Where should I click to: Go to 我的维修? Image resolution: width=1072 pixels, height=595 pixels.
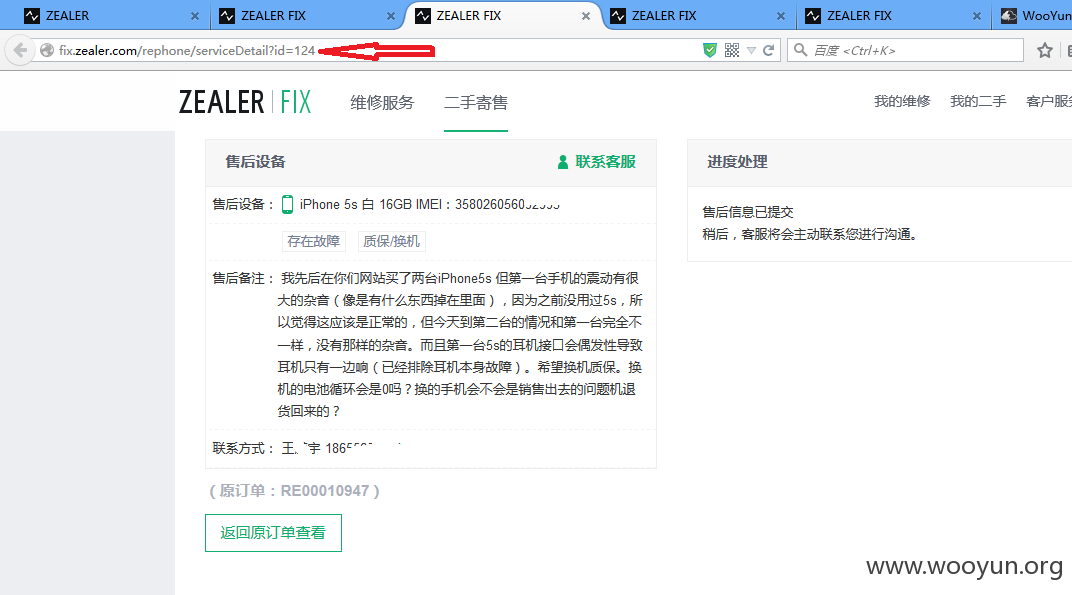(x=902, y=101)
